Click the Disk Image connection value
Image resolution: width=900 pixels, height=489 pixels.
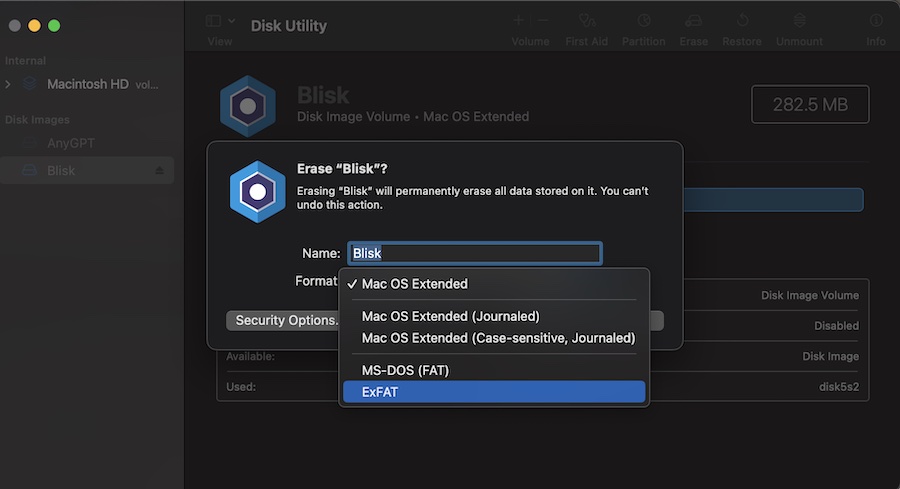tap(831, 356)
